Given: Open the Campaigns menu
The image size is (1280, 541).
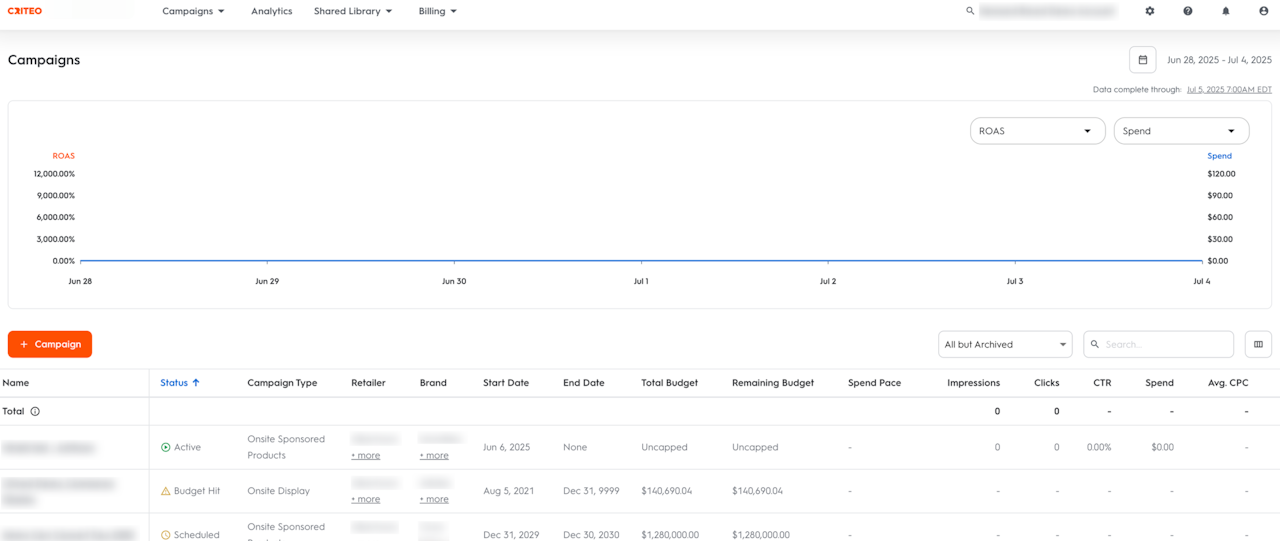Looking at the screenshot, I should tap(193, 11).
